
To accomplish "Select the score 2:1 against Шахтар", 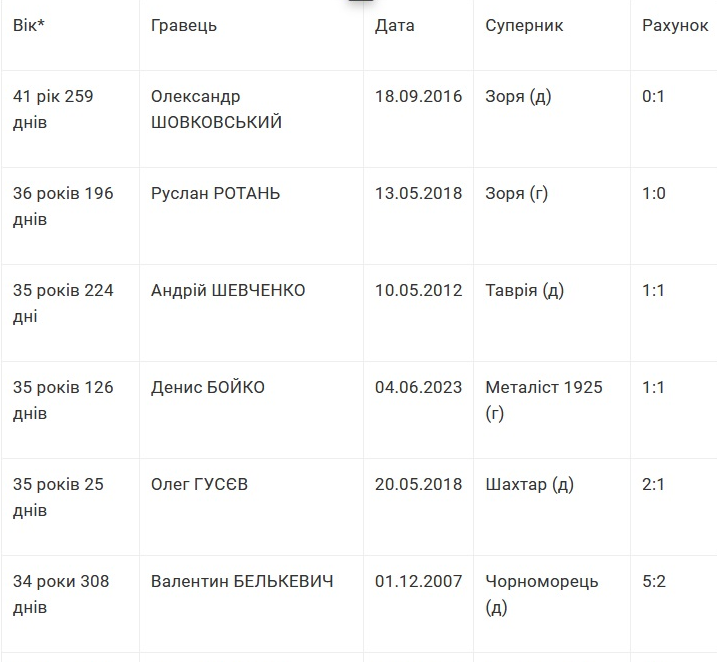I will point(654,485).
